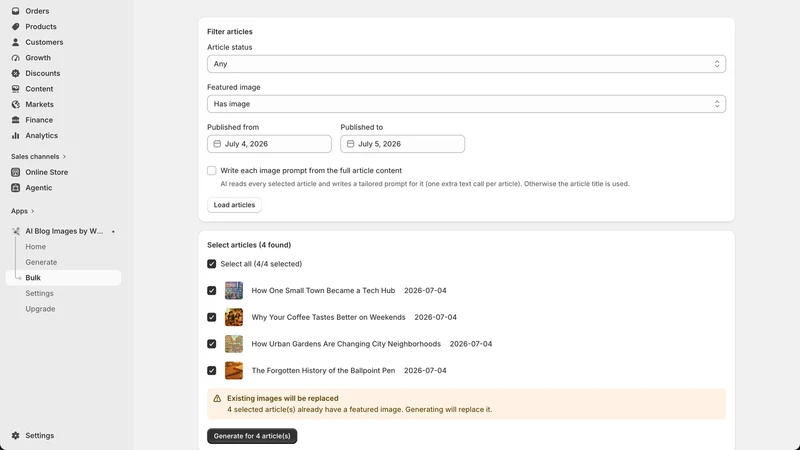Viewport: 800px width, 450px height.
Task: Uncheck the Small Town Tech Hub article
Action: point(212,290)
